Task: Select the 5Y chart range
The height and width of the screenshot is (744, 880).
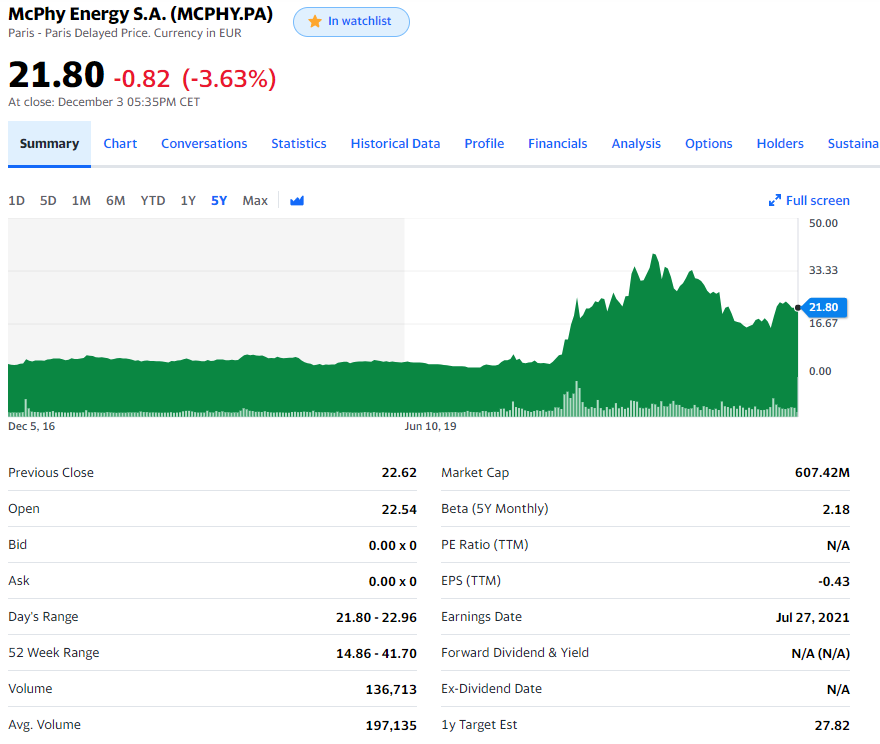Action: (x=219, y=200)
